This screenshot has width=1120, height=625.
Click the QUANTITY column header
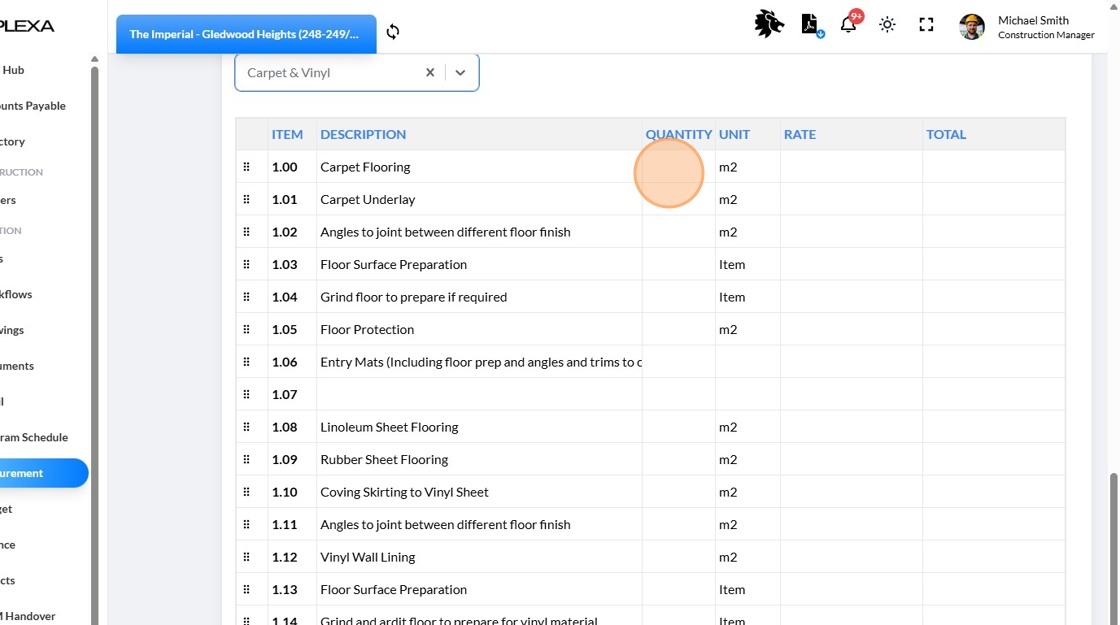[678, 134]
